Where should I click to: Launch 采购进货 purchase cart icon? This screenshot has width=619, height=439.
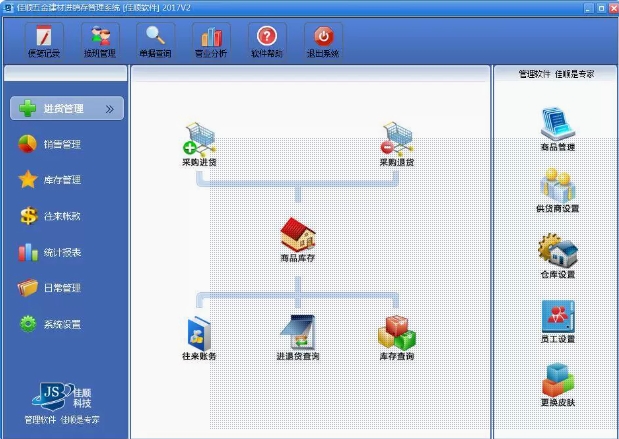pyautogui.click(x=199, y=144)
